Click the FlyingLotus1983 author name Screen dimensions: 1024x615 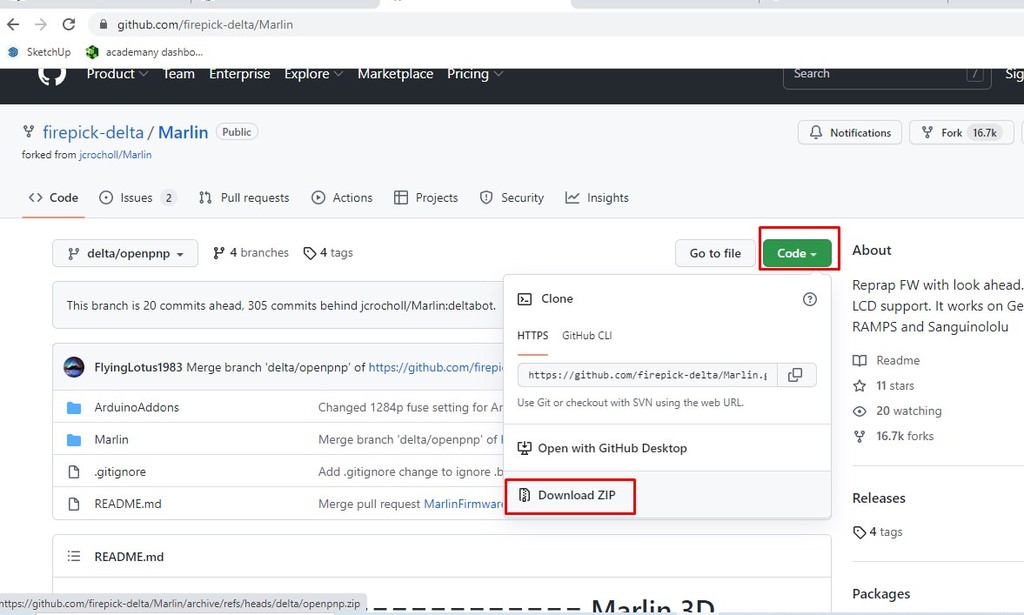138,367
